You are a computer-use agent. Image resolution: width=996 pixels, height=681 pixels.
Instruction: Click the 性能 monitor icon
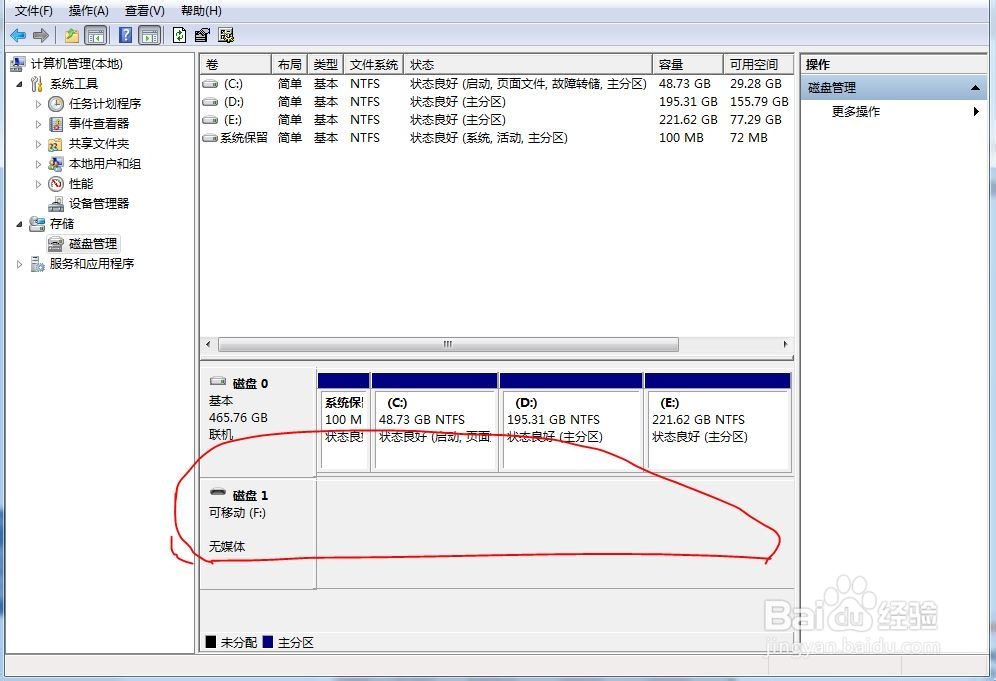click(56, 184)
